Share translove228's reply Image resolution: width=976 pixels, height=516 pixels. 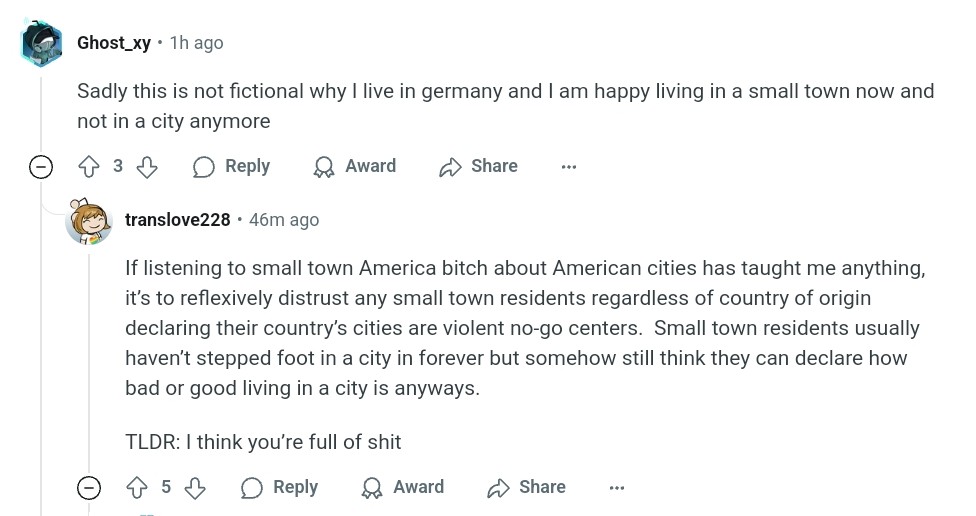pos(527,488)
